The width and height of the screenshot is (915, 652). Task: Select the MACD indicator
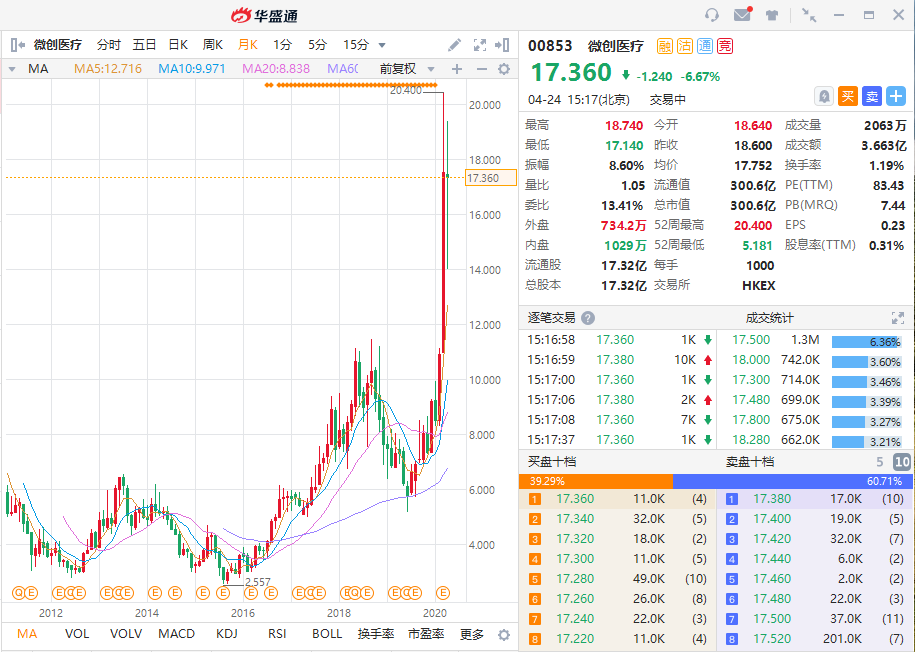[x=177, y=634]
